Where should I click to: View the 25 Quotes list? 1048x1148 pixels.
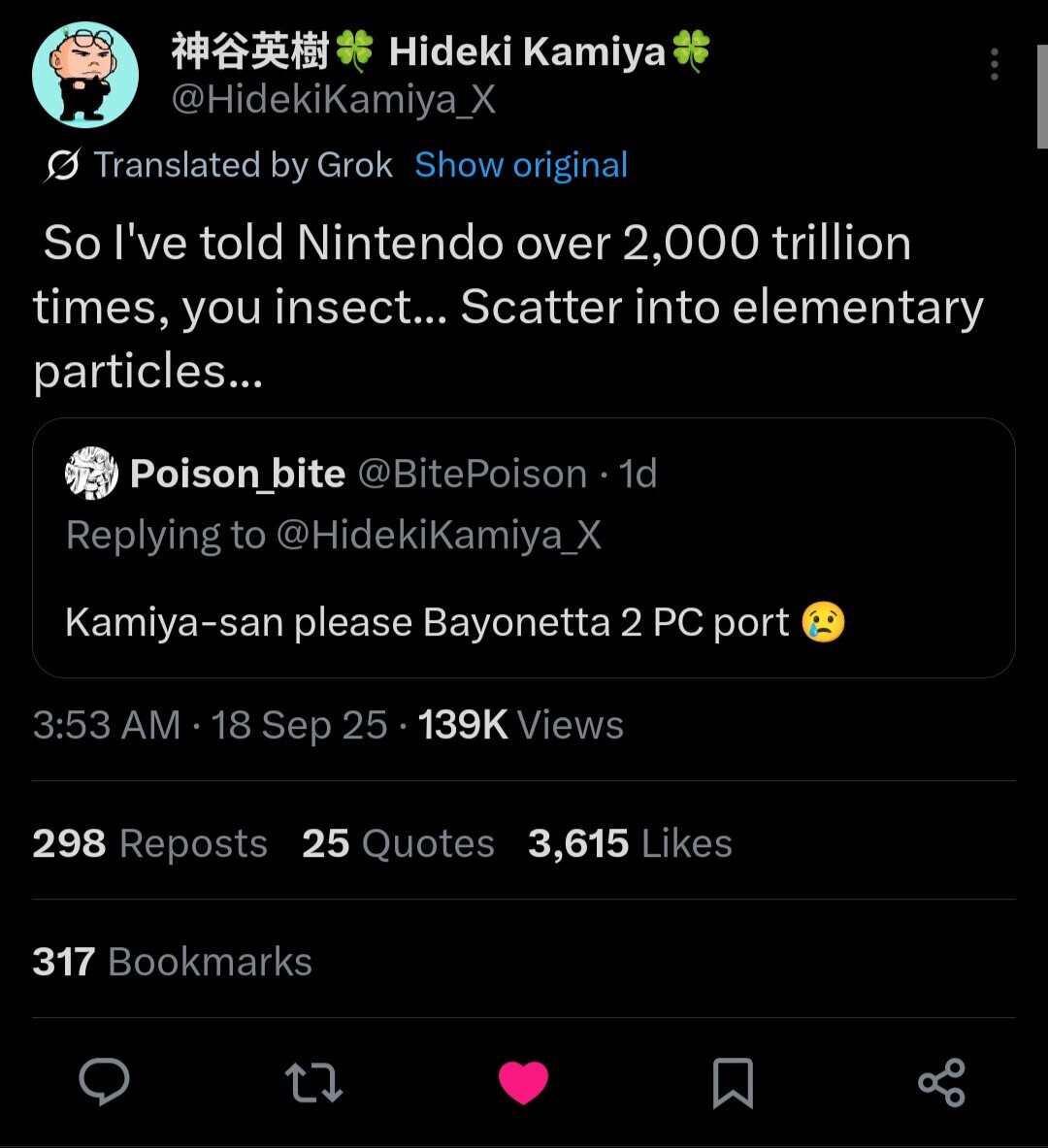pyautogui.click(x=398, y=843)
